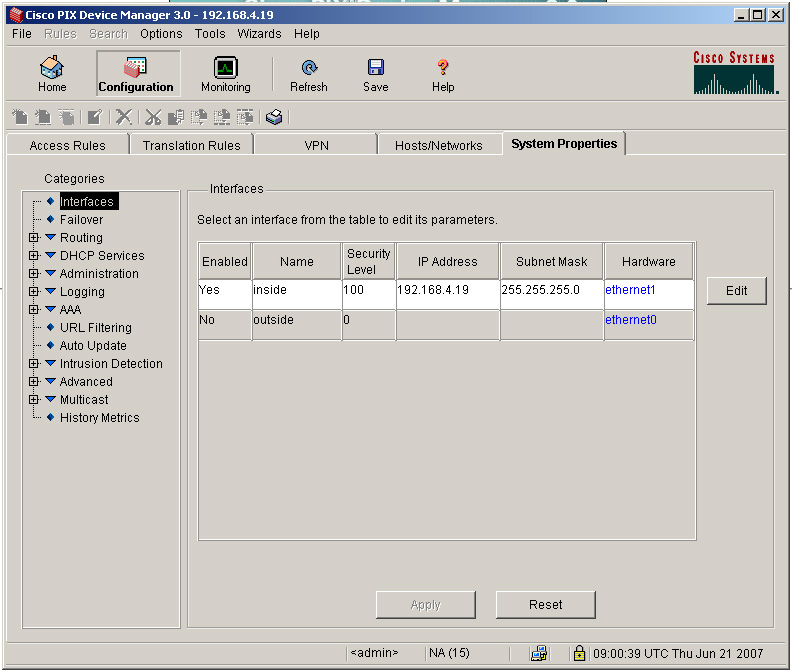Click the Reset button
The width and height of the screenshot is (792, 672).
545,605
